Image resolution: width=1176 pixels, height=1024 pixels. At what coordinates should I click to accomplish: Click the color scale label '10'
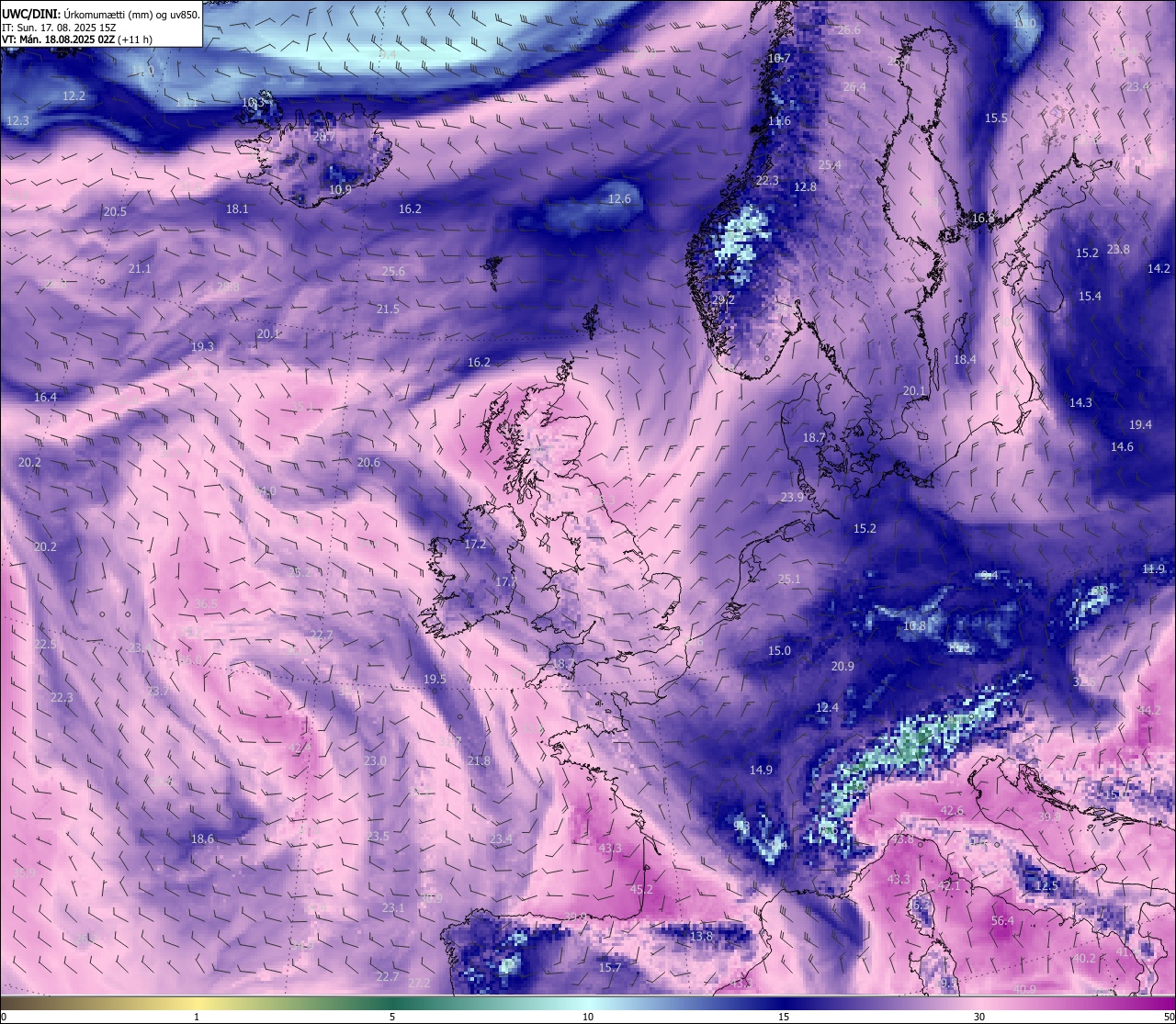(588, 1017)
